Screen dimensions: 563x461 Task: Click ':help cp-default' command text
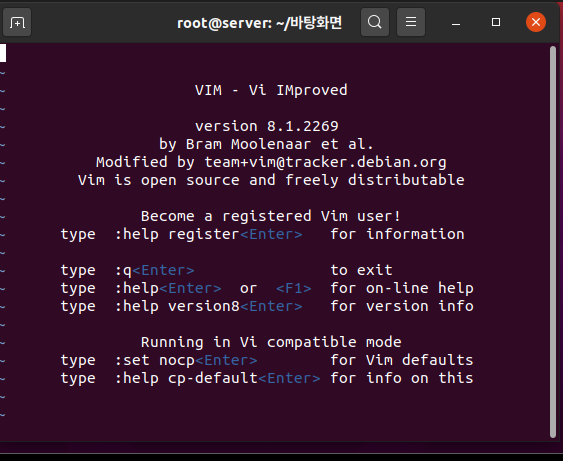[186, 378]
